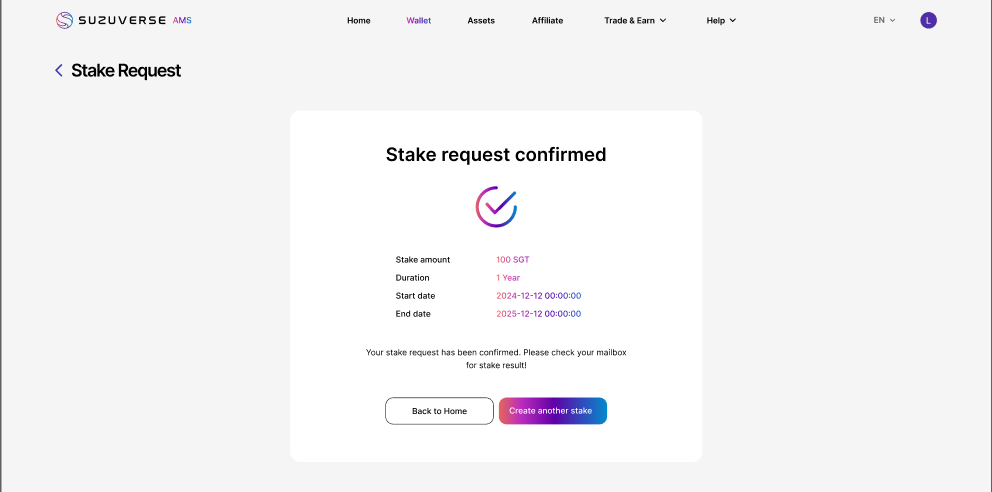
Task: Select the start date 2024-12-12 value
Action: [538, 295]
